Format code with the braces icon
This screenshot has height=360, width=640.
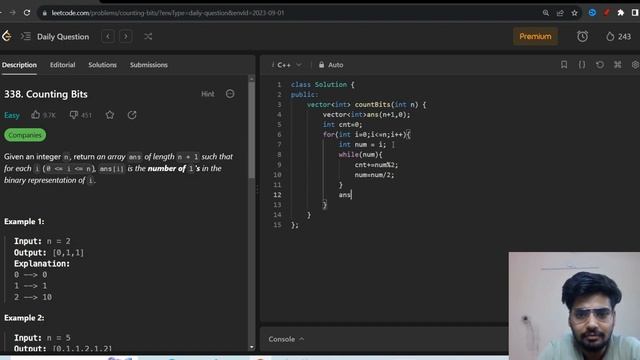click(582, 65)
